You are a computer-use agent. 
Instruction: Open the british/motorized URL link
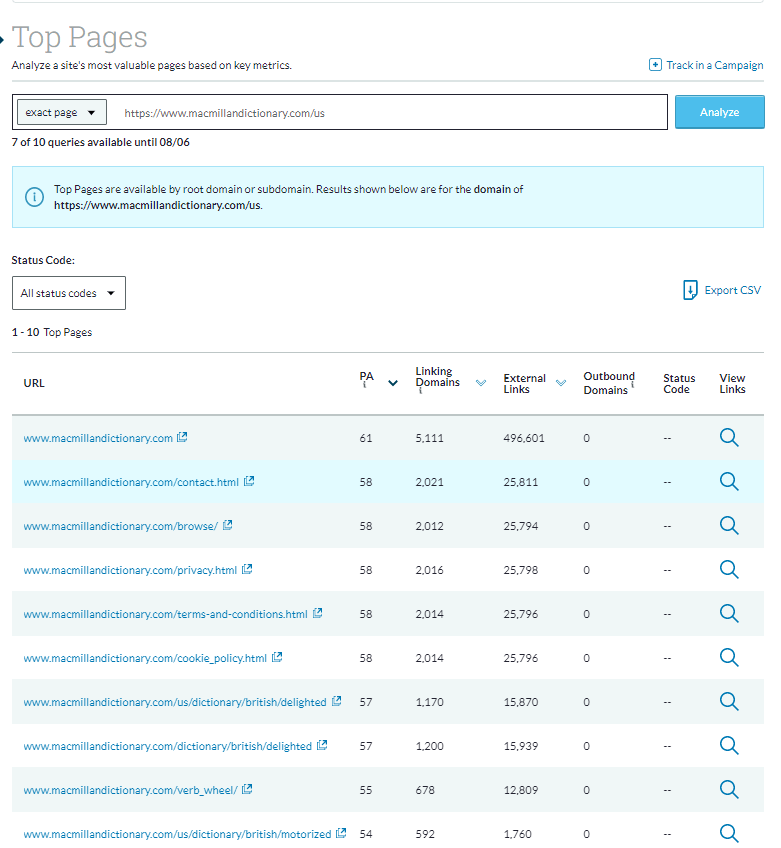(177, 834)
